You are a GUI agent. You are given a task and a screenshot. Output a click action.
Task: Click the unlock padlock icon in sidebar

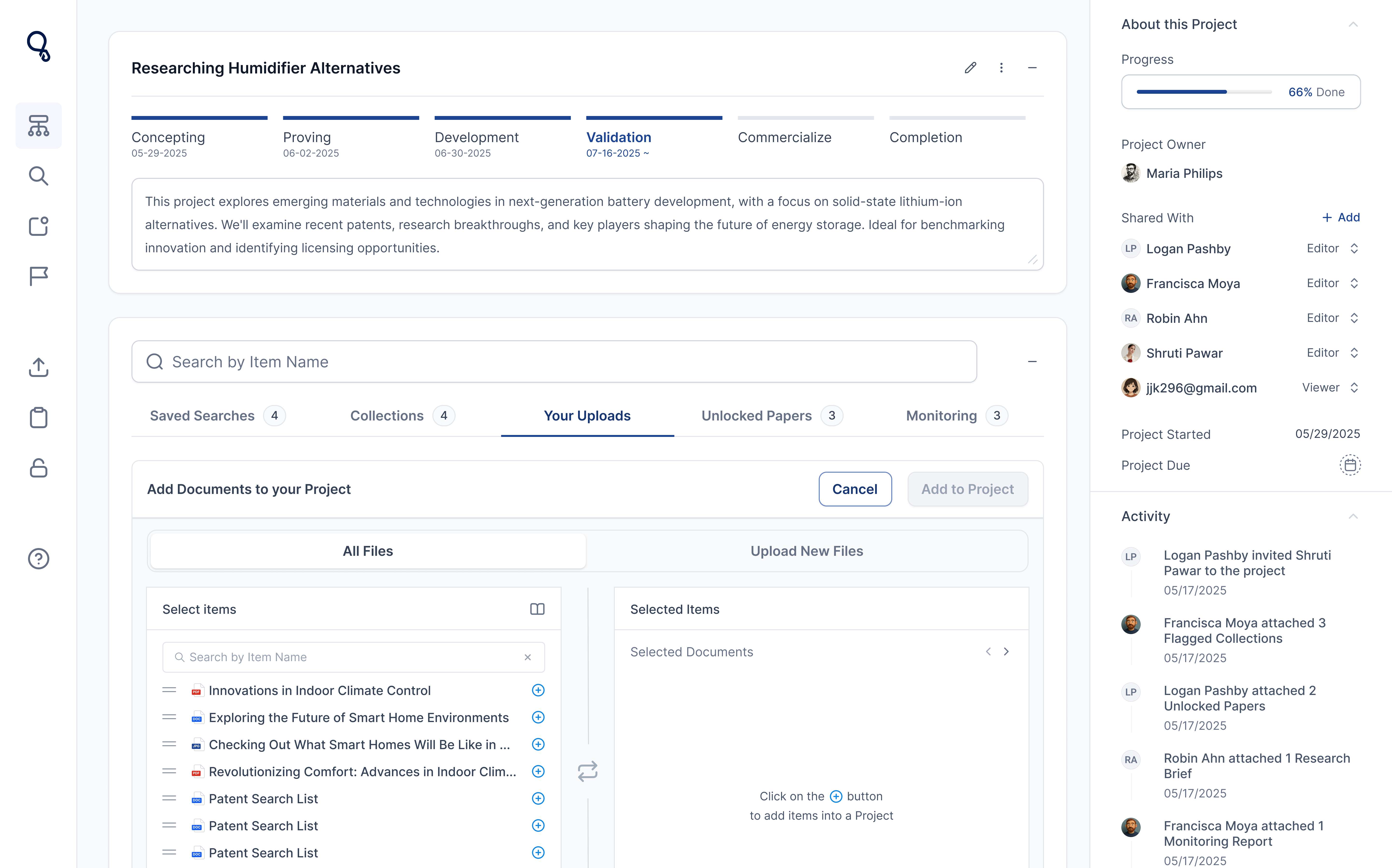[38, 468]
